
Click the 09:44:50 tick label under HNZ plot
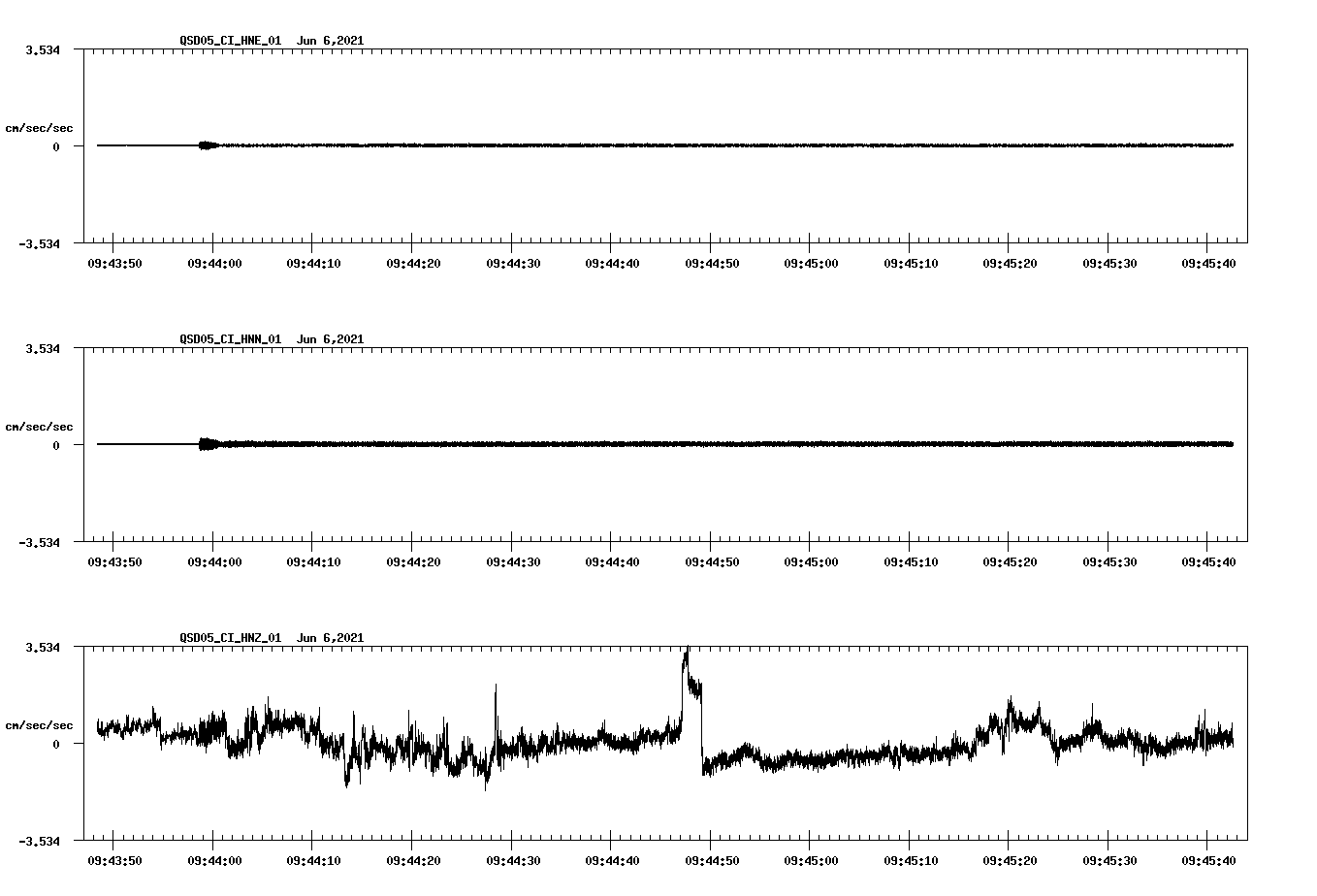coord(712,860)
